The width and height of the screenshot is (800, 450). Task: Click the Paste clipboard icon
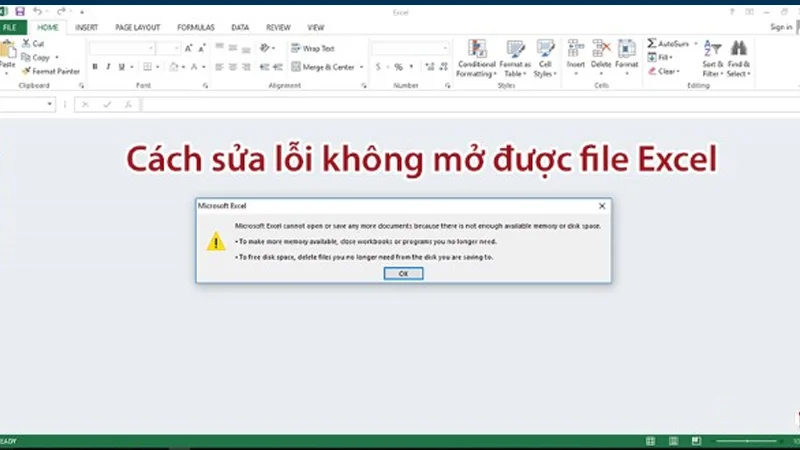[x=8, y=49]
